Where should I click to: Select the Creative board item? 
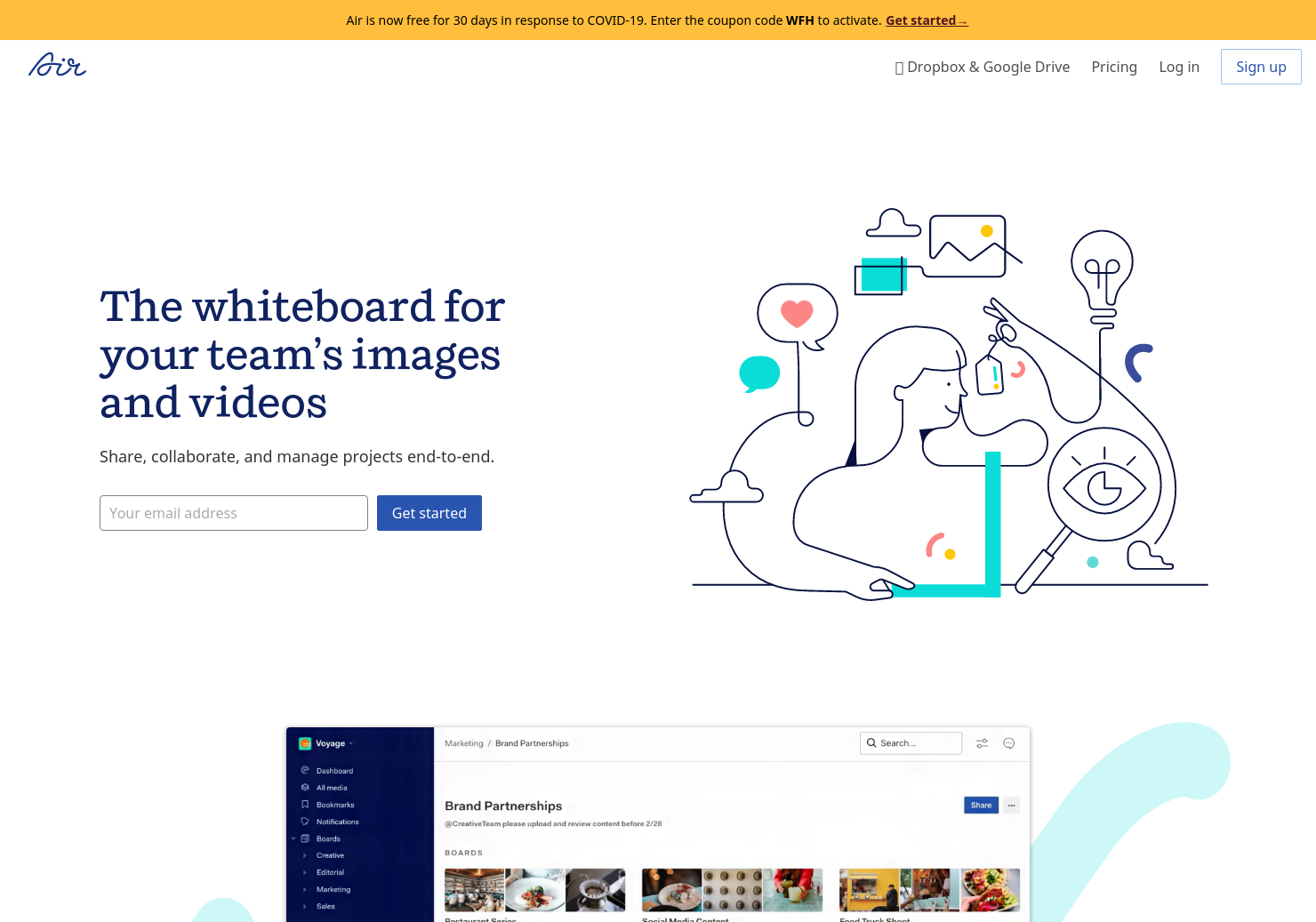click(x=330, y=855)
